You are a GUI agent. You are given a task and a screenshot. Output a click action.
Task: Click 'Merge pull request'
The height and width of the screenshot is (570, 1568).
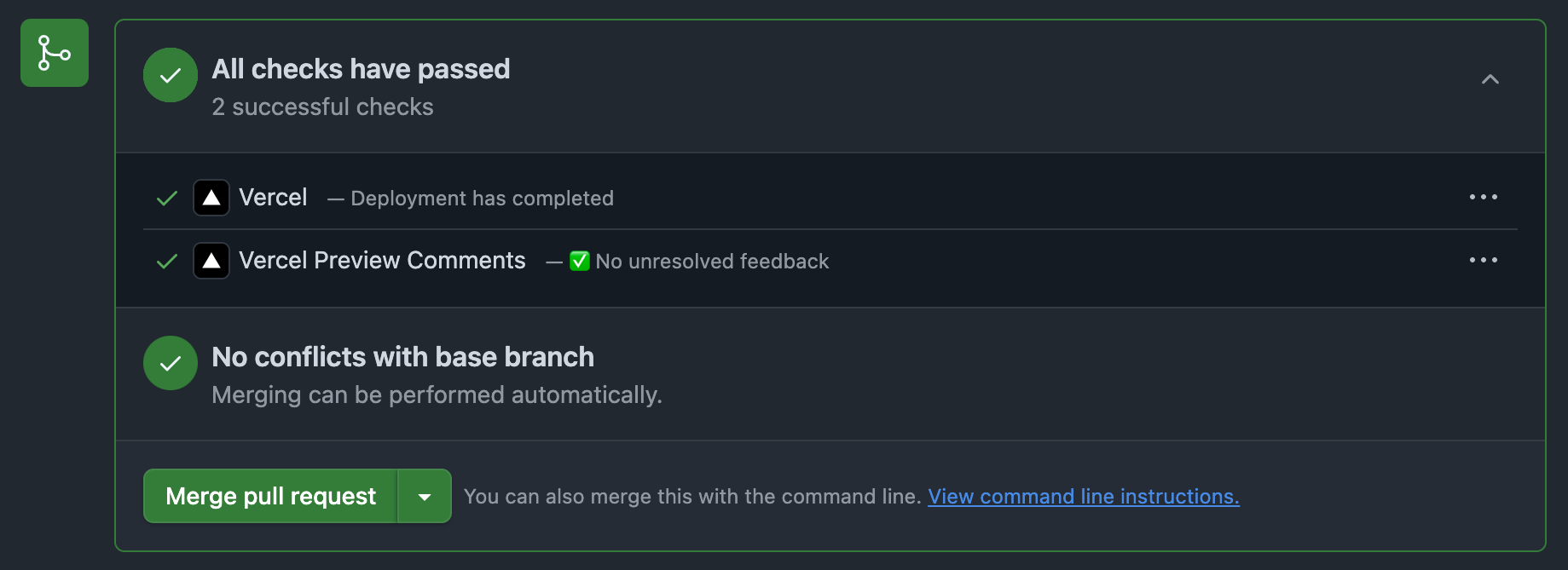coord(269,496)
